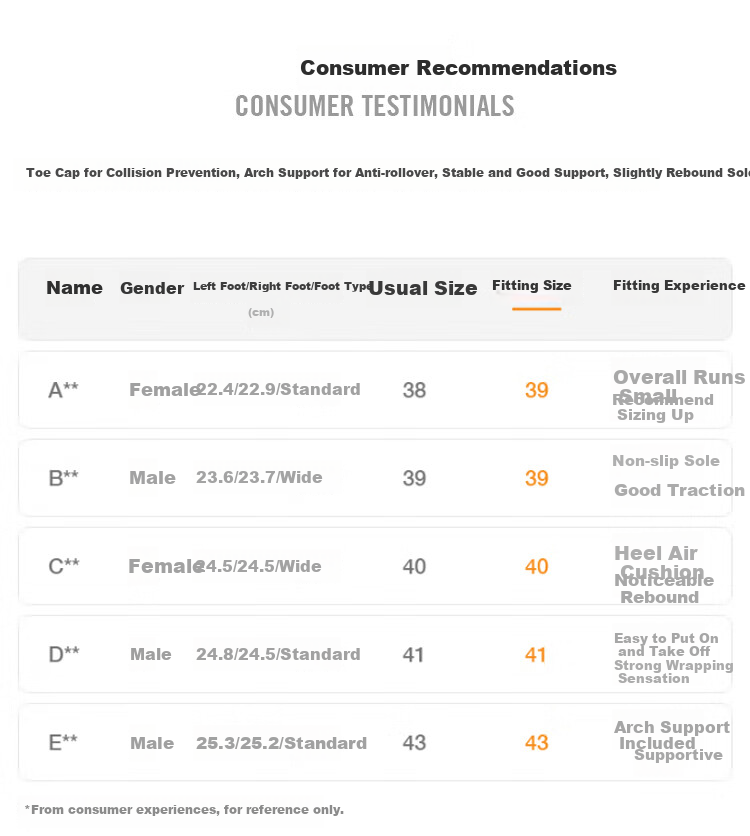750x836 pixels.
Task: Click usual size 41 in row D**
Action: point(413,654)
